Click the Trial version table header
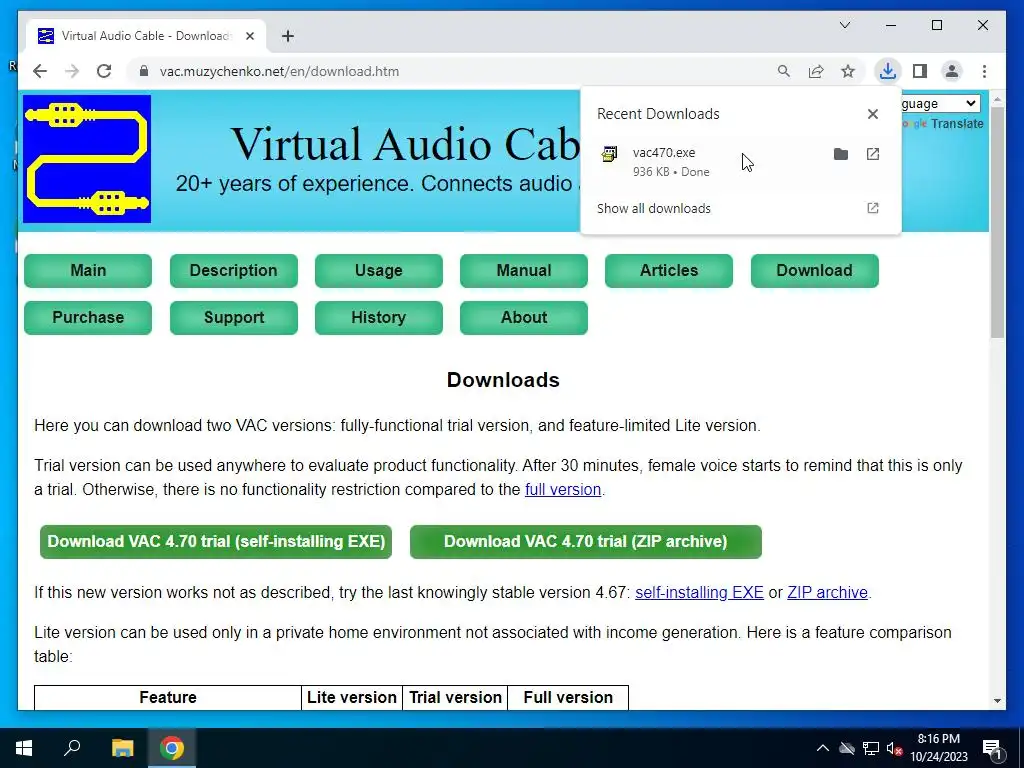The image size is (1024, 768). point(455,697)
